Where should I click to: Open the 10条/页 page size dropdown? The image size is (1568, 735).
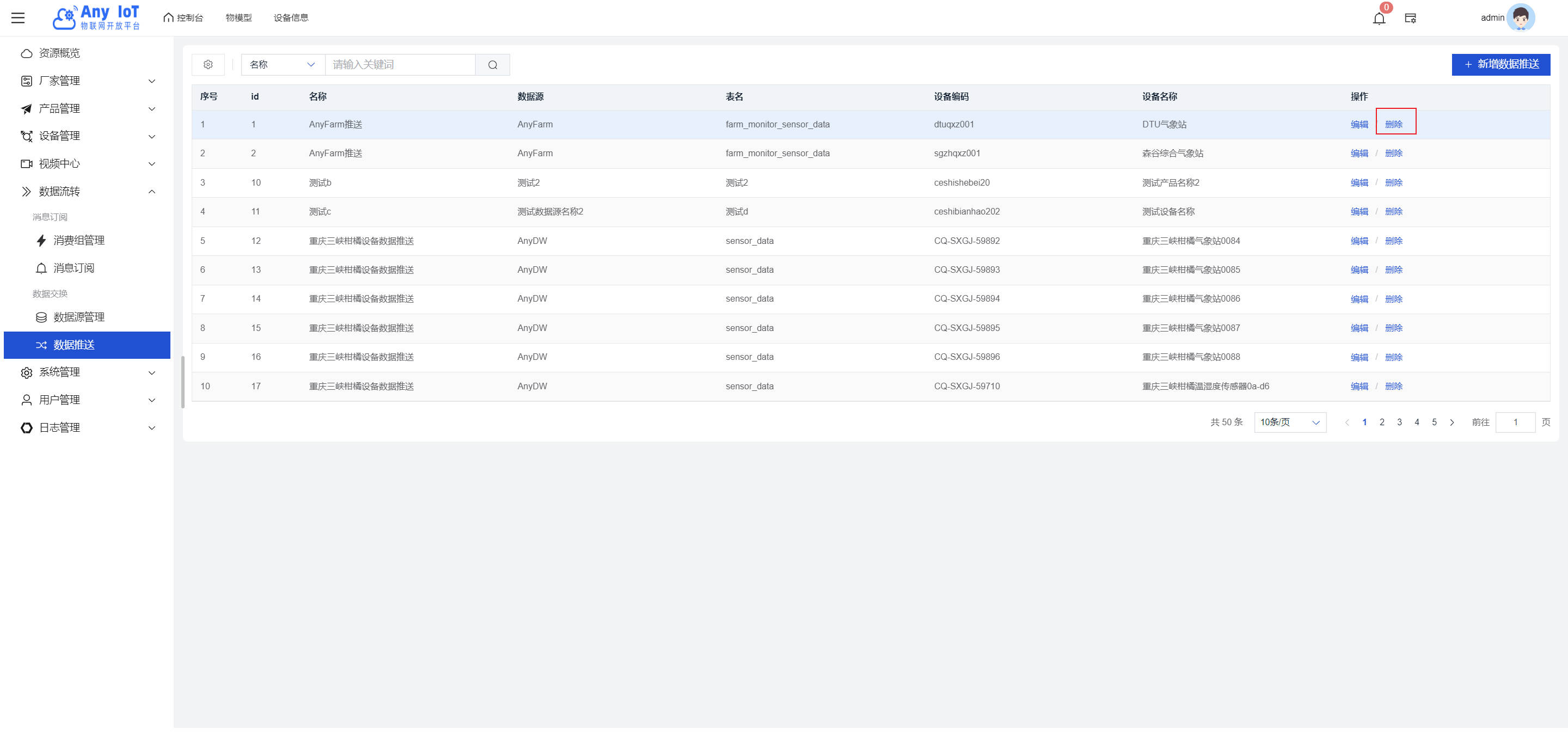tap(1289, 422)
